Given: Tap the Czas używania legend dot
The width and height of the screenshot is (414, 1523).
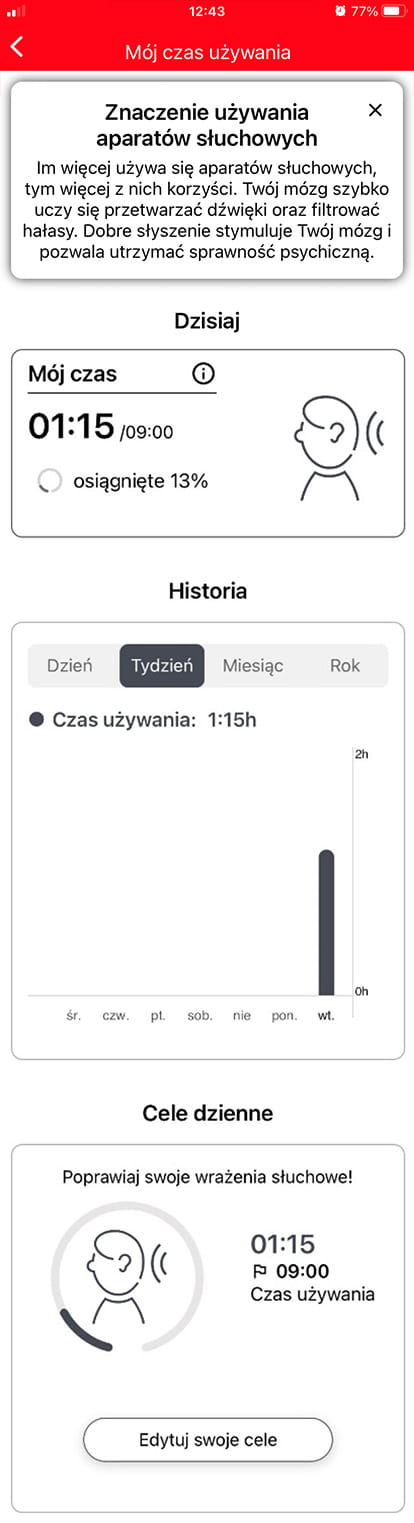Looking at the screenshot, I should (36, 718).
